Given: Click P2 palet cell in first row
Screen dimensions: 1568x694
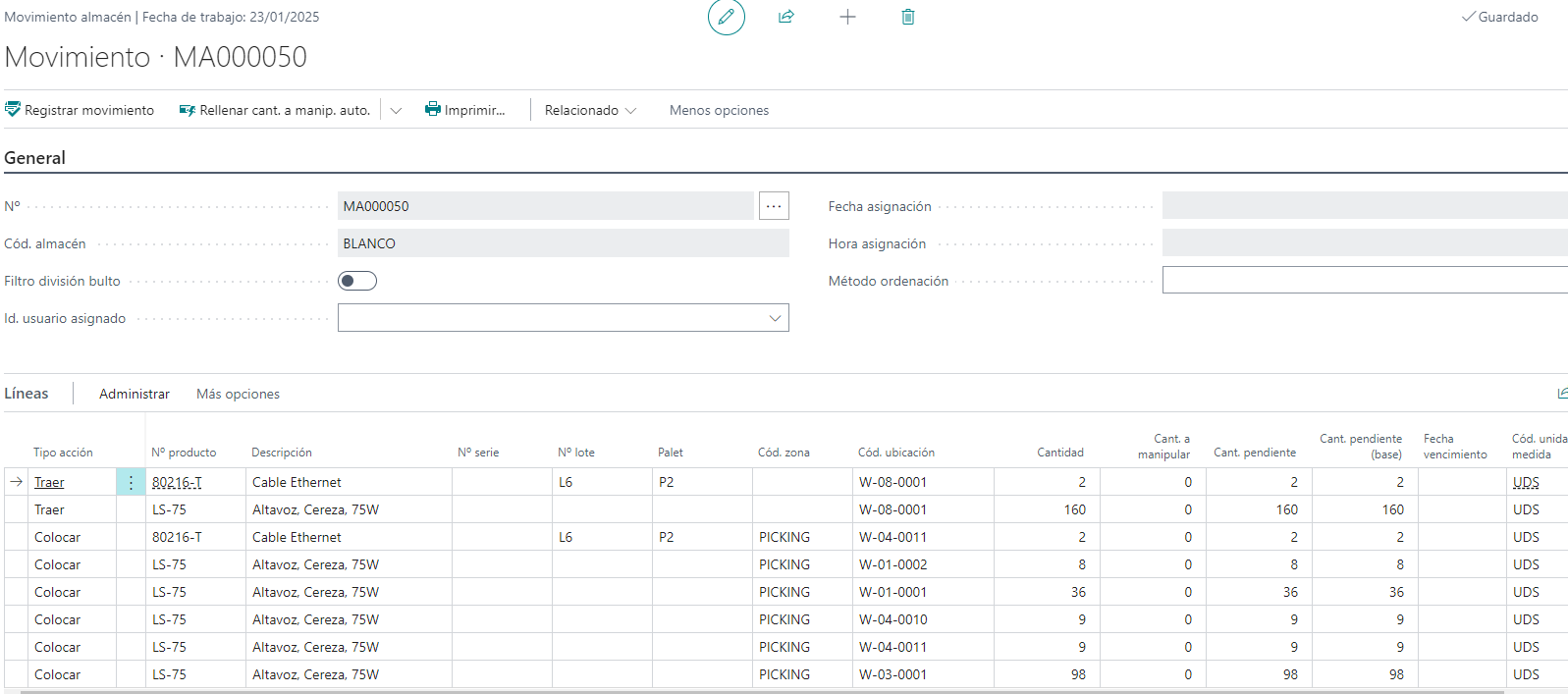Looking at the screenshot, I should tap(702, 482).
